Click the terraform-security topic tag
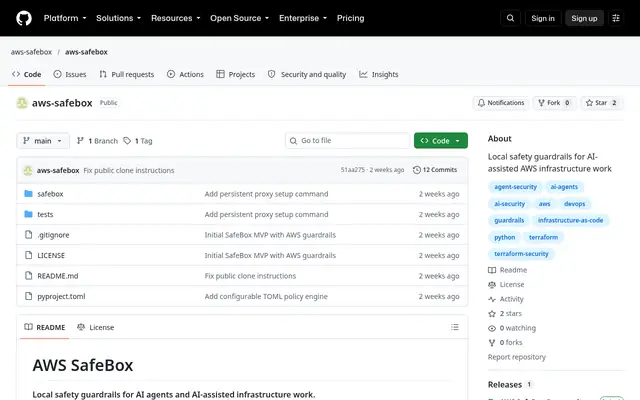This screenshot has width=640, height=400. tap(521, 254)
